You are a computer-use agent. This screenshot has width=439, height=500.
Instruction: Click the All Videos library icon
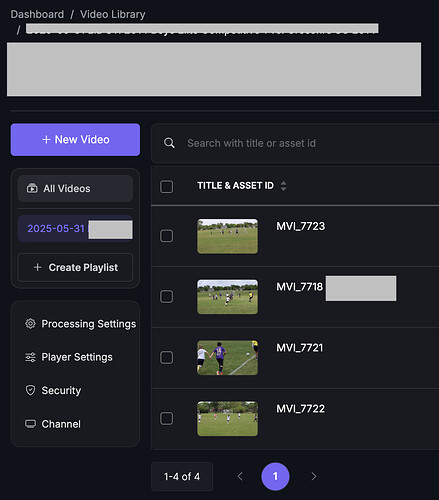point(32,188)
